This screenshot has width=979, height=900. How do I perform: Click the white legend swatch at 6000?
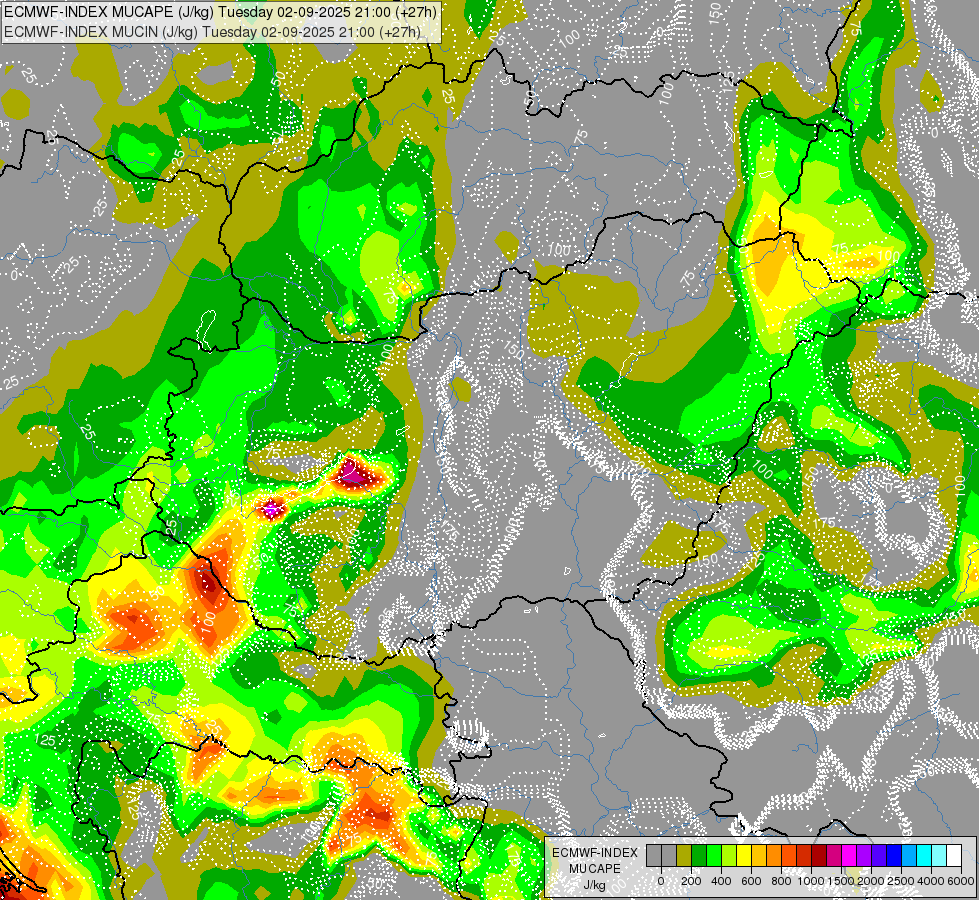(x=953, y=855)
